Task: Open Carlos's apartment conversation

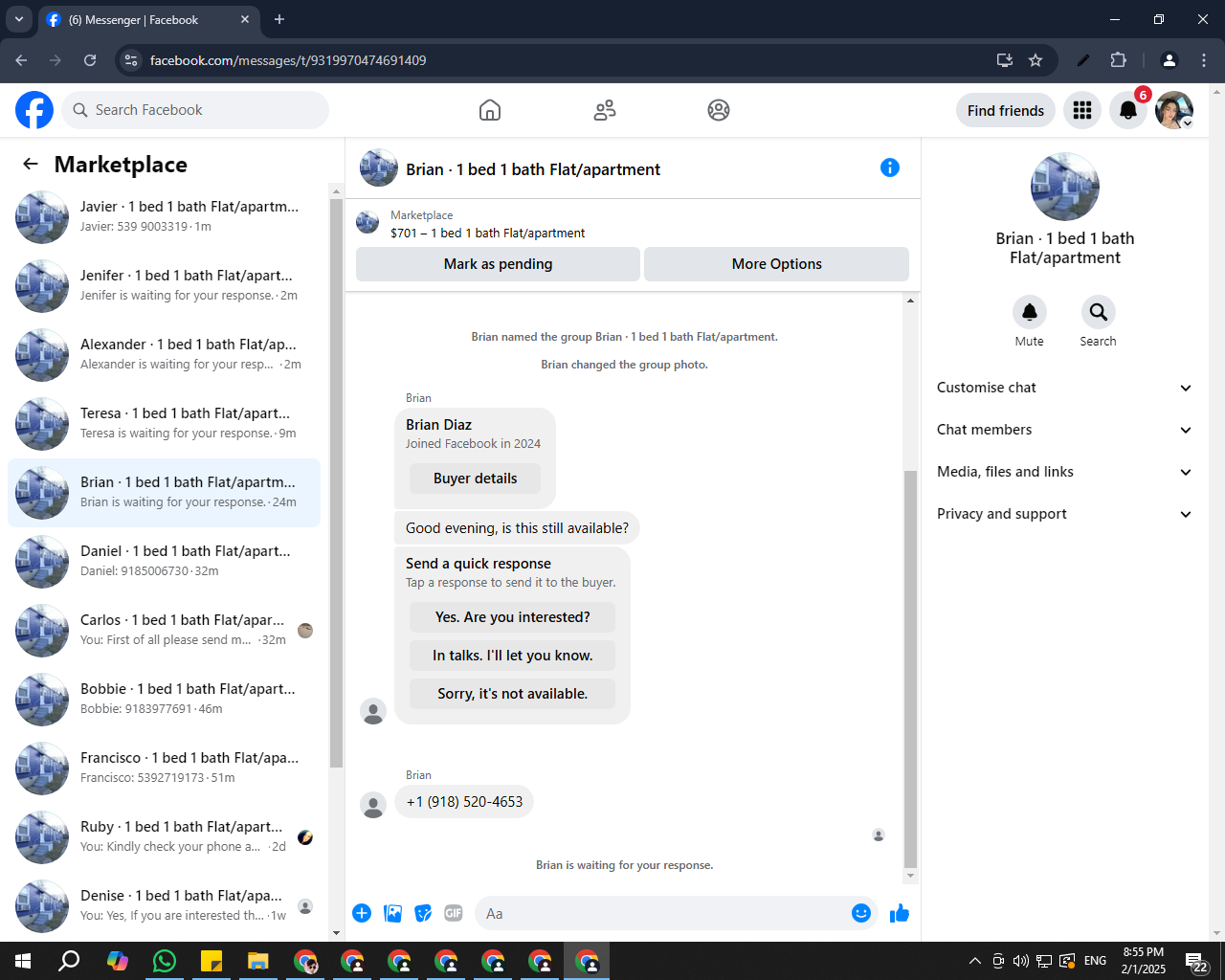Action: [165, 631]
